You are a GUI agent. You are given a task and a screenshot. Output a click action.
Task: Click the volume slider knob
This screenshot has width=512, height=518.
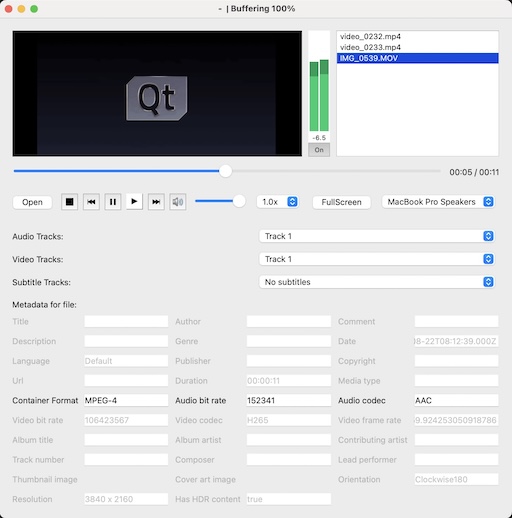coord(239,201)
